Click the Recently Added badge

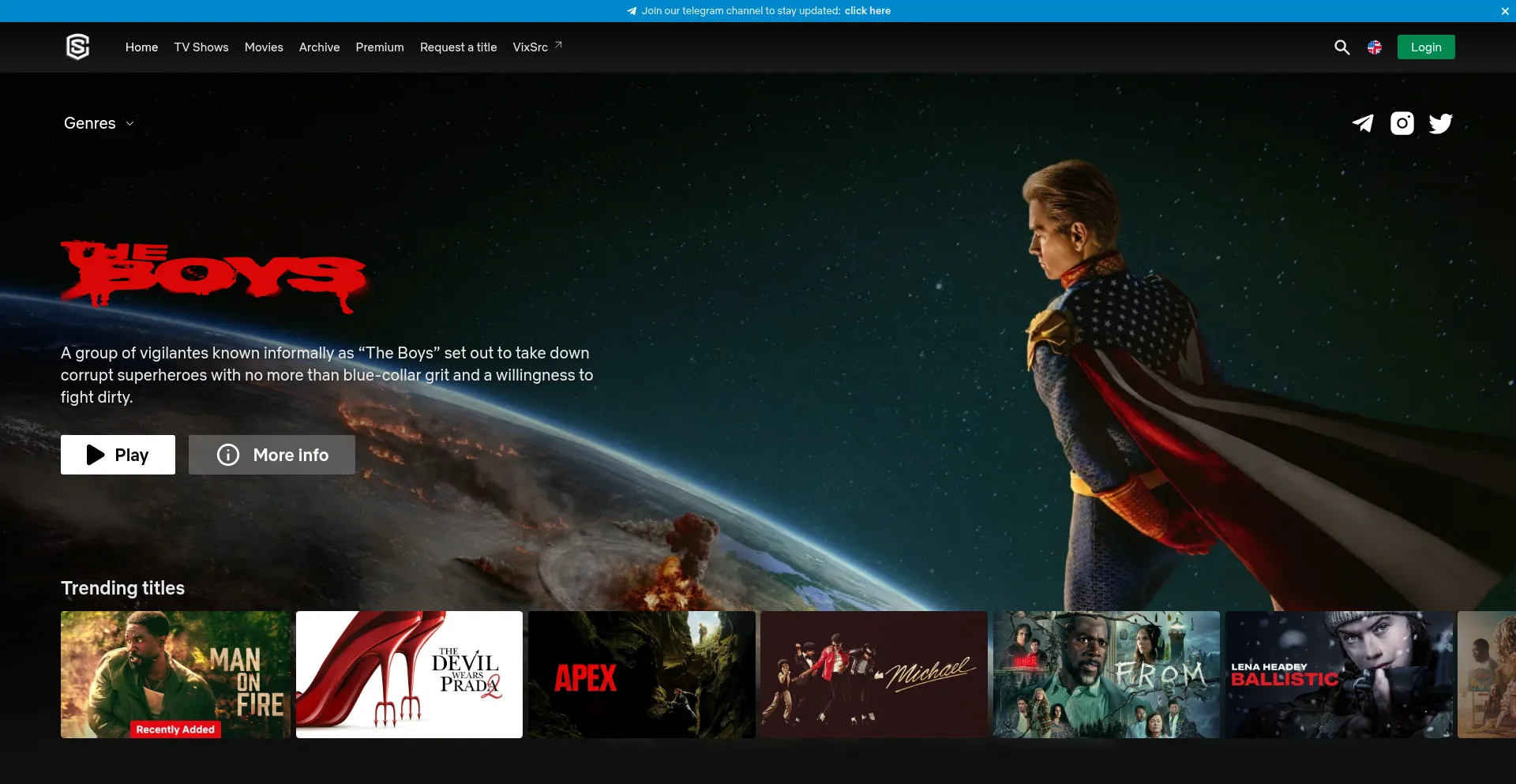pos(175,730)
